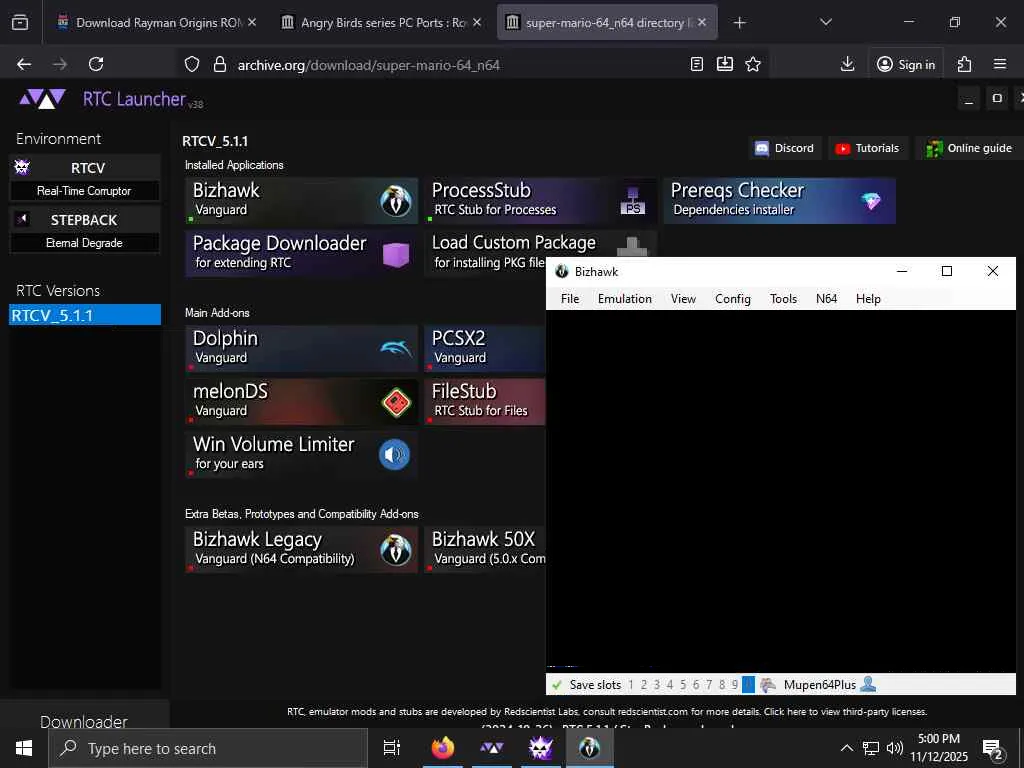Open the volume control in system tray
The height and width of the screenshot is (768, 1024).
pyautogui.click(x=895, y=748)
